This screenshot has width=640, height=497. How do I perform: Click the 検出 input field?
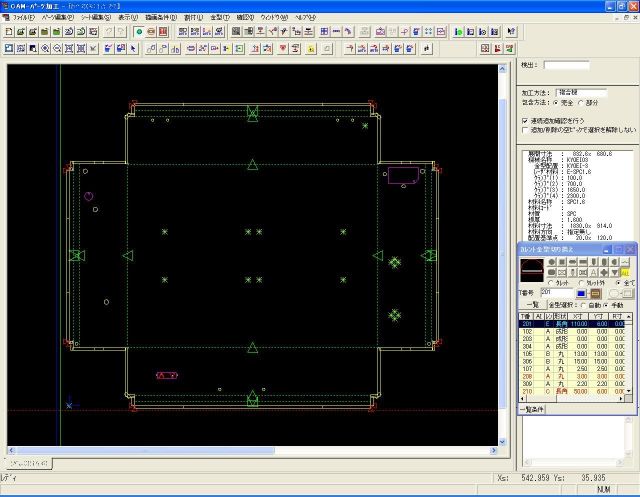(567, 65)
